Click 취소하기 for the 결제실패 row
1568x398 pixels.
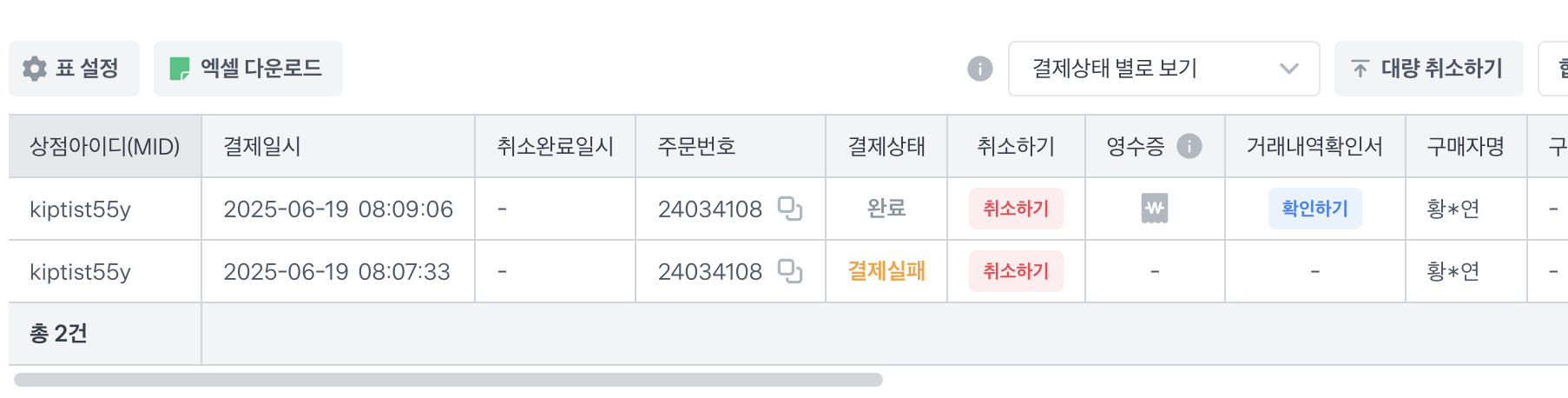point(1016,271)
